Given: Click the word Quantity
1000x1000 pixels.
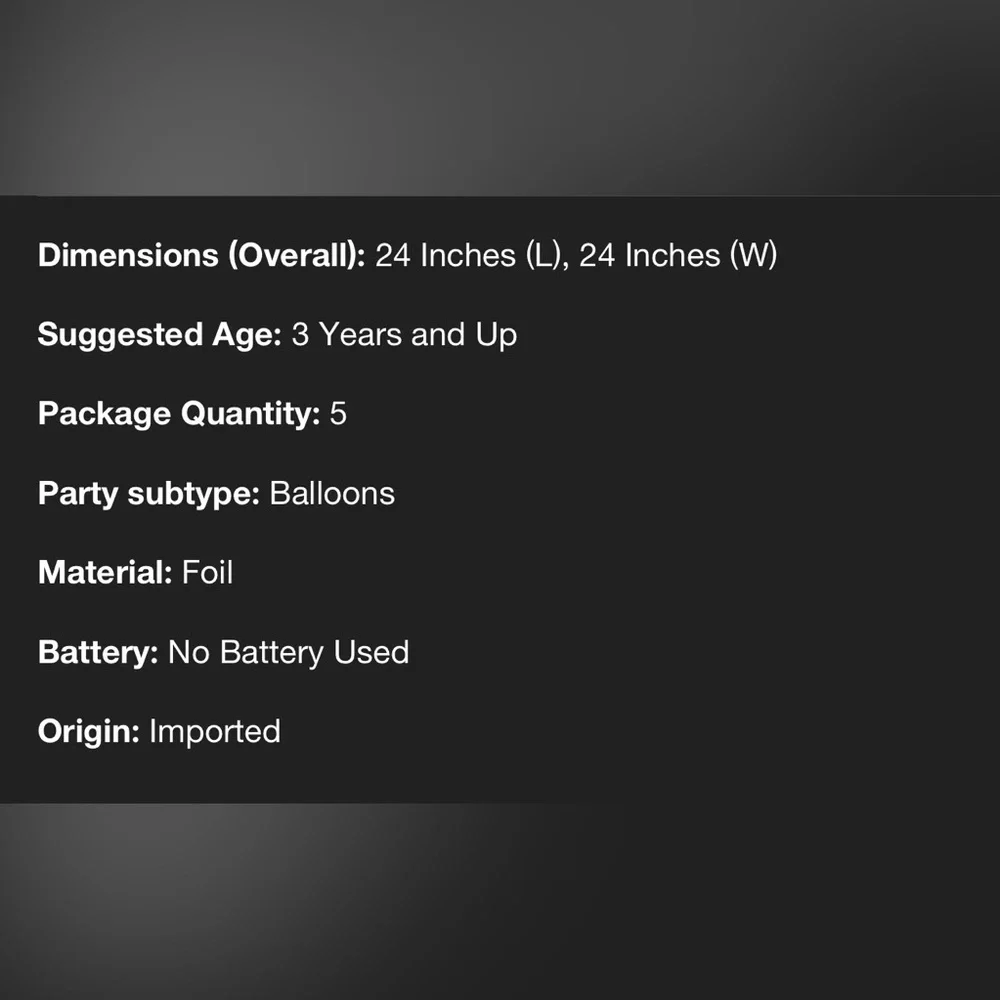Looking at the screenshot, I should [251, 415].
